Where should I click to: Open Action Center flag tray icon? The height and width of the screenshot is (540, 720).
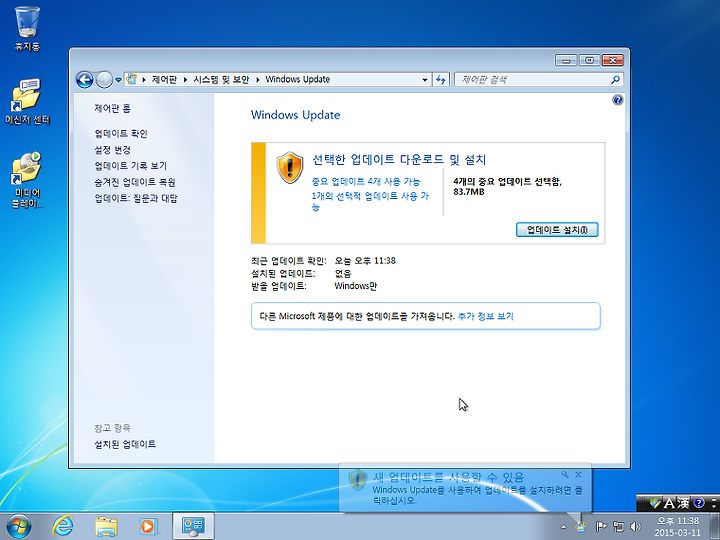pyautogui.click(x=601, y=527)
